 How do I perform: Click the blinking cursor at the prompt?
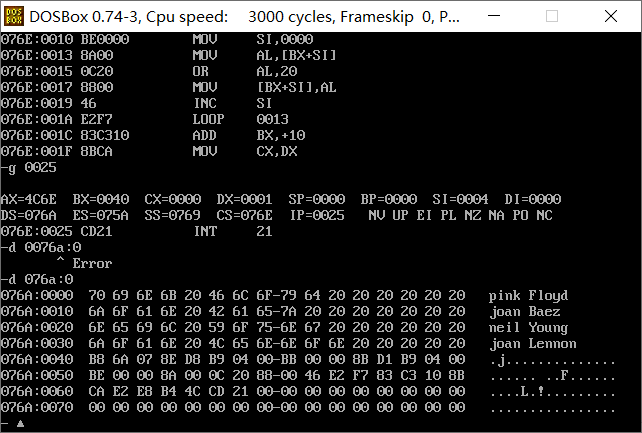click(x=20, y=424)
